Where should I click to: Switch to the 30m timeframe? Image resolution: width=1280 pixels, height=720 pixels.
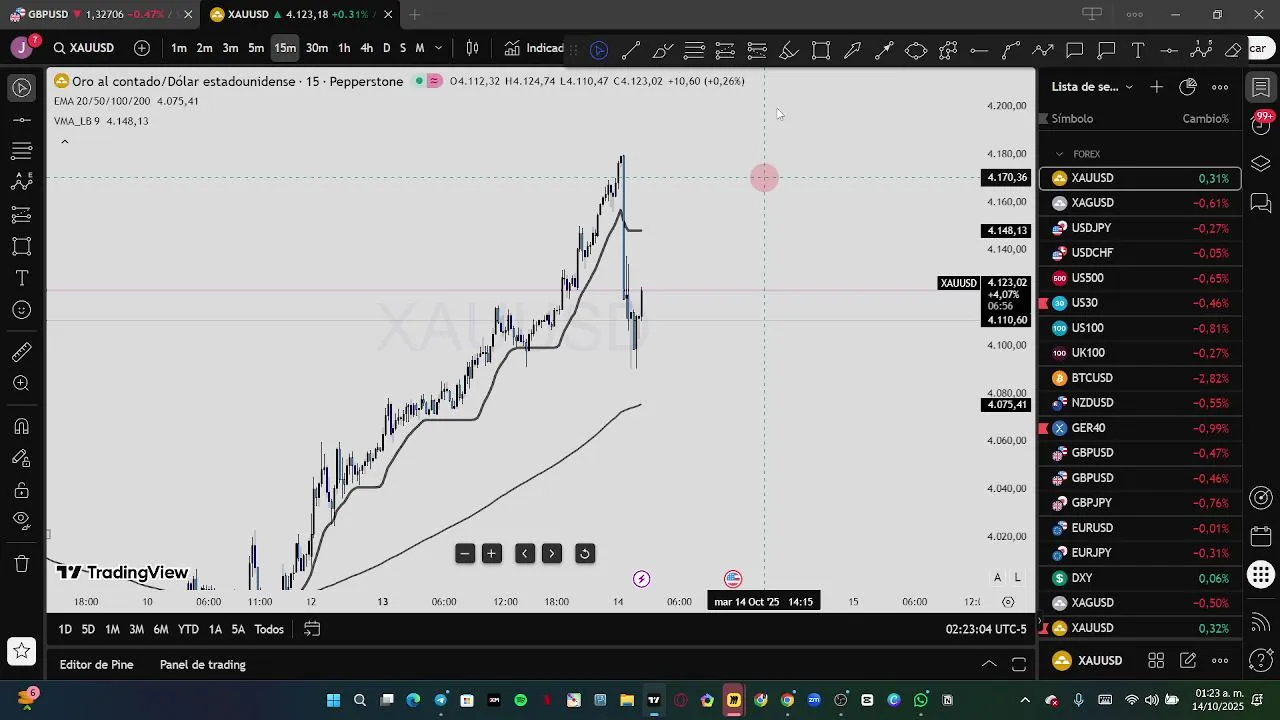(317, 48)
